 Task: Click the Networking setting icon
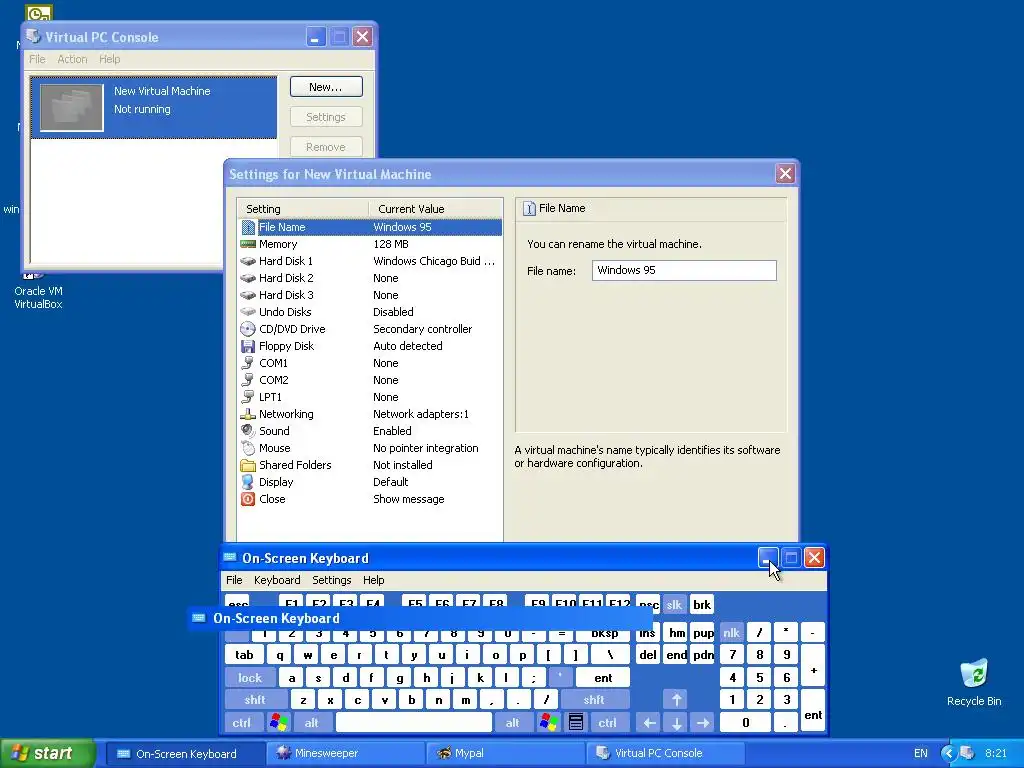point(248,414)
